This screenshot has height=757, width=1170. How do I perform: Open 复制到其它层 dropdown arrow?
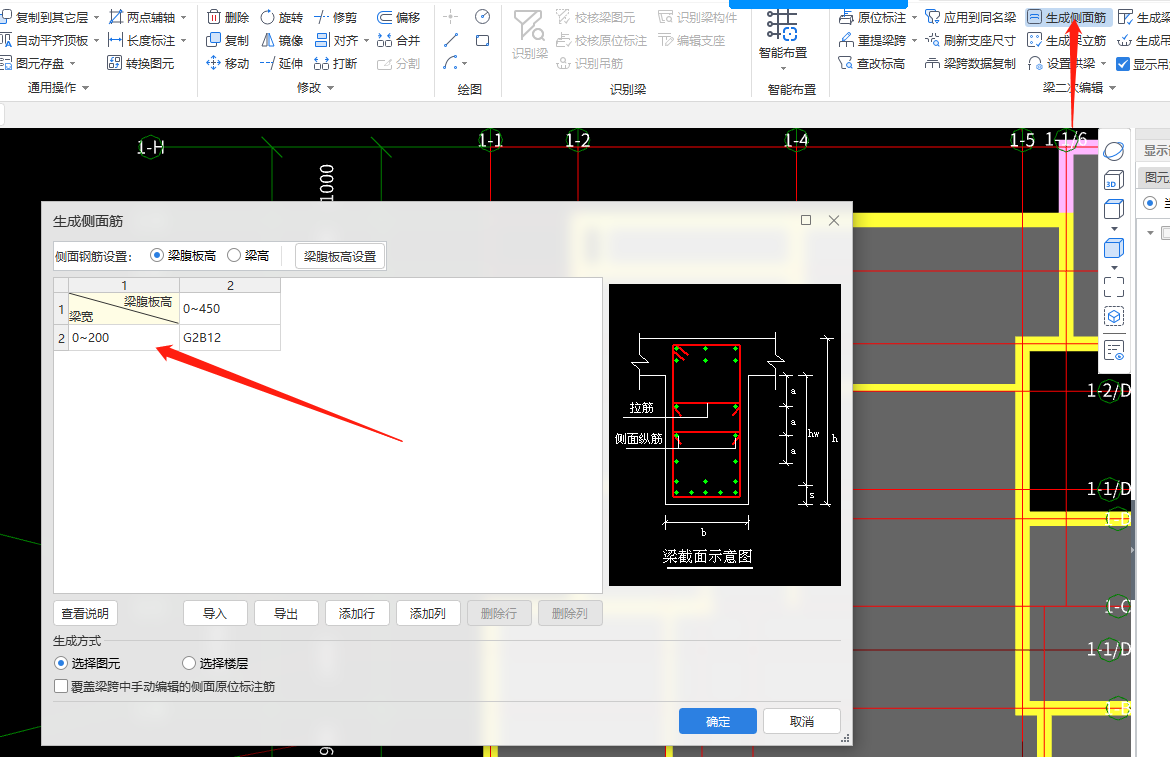click(x=96, y=17)
